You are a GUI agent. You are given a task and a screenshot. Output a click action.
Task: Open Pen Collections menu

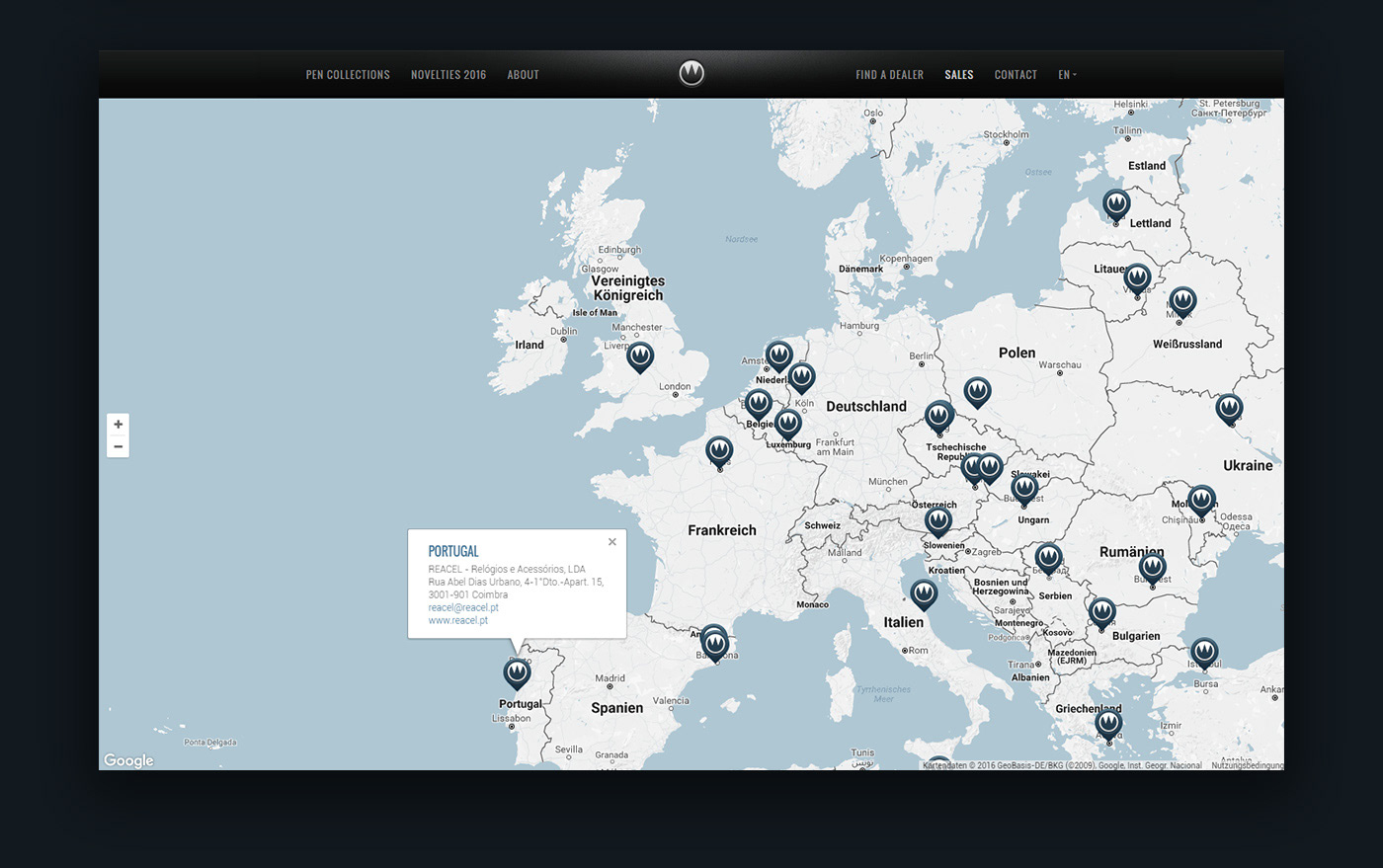click(x=348, y=75)
